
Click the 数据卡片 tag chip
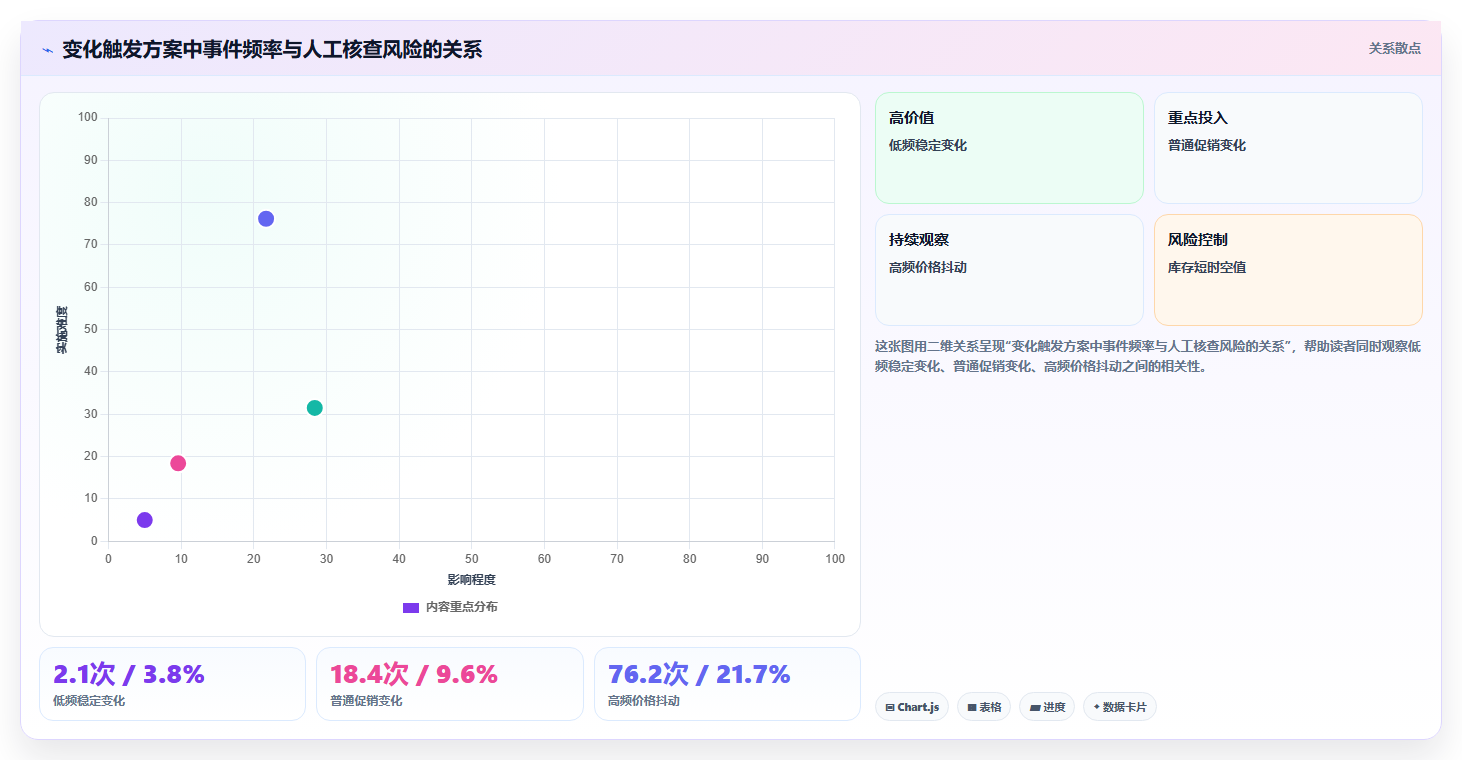click(x=1119, y=707)
